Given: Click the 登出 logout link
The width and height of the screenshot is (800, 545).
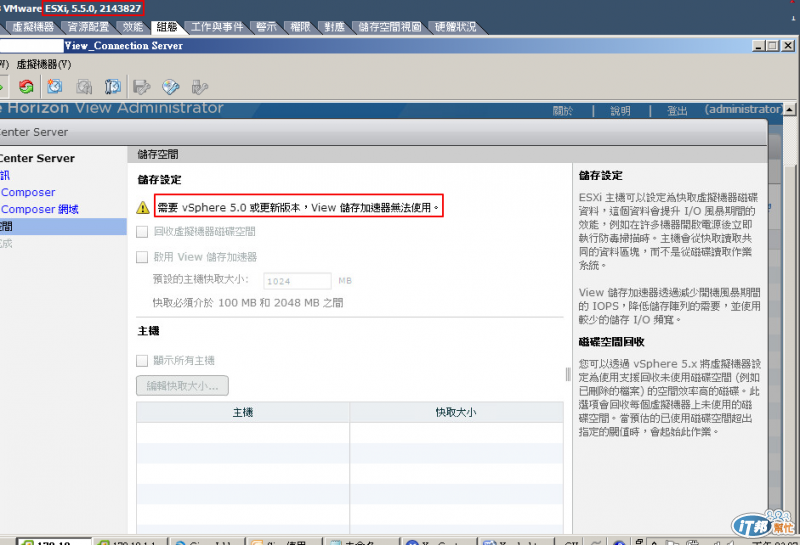Looking at the screenshot, I should [677, 111].
